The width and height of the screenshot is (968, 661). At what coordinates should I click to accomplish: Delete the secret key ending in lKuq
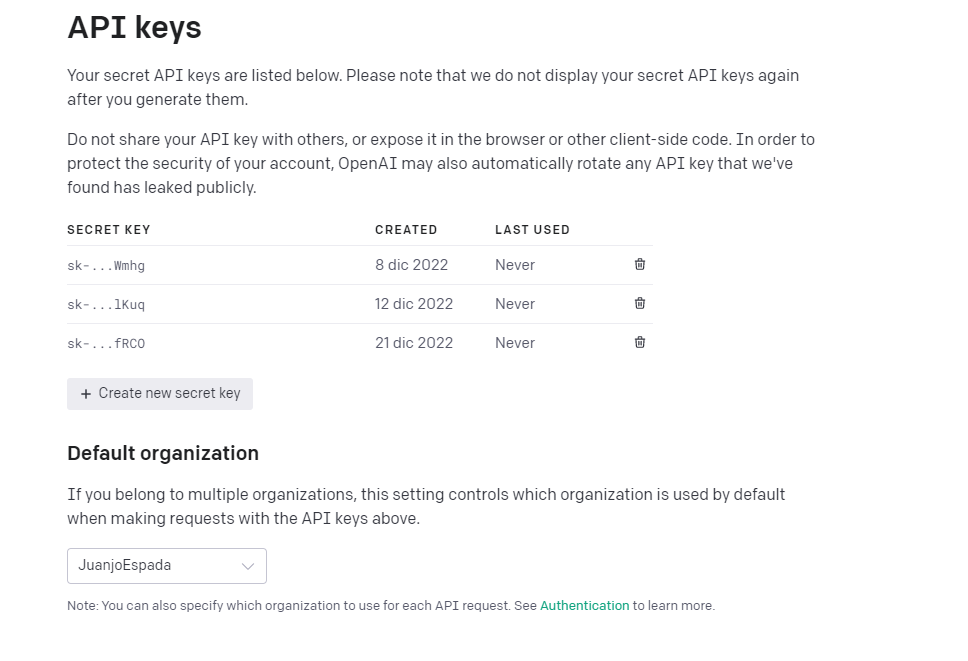point(640,303)
